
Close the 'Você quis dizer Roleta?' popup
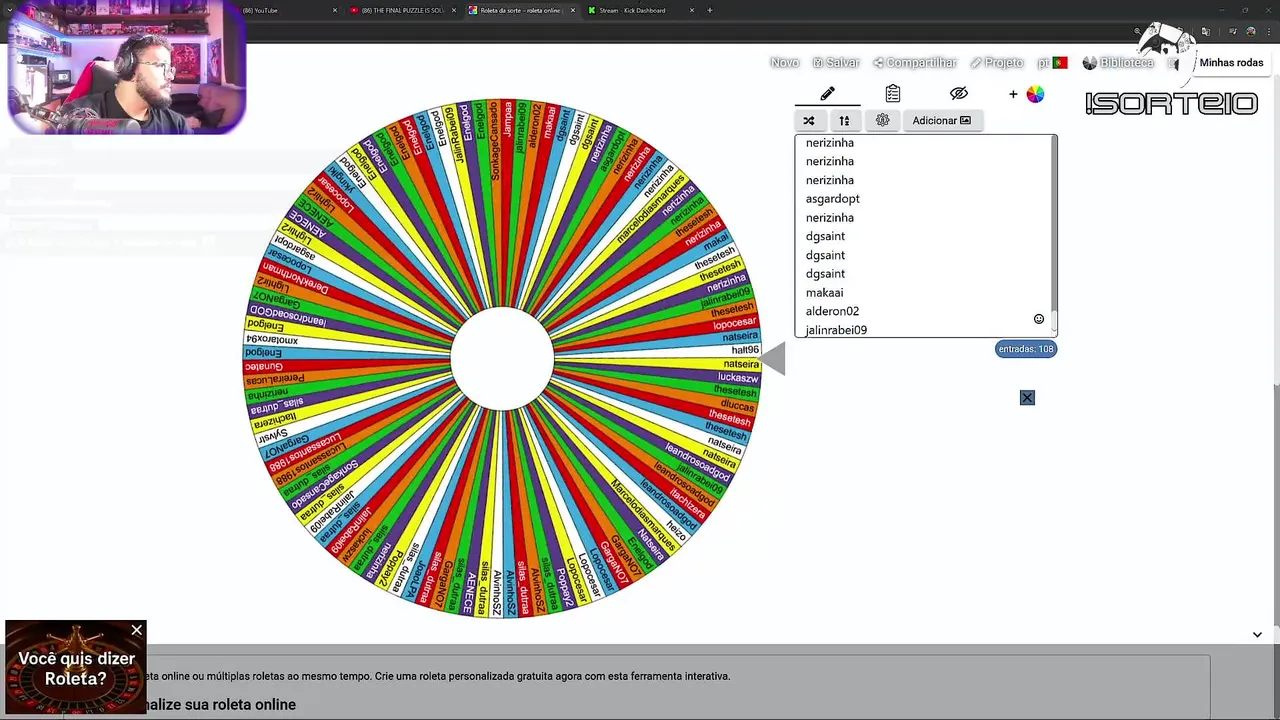(x=137, y=630)
